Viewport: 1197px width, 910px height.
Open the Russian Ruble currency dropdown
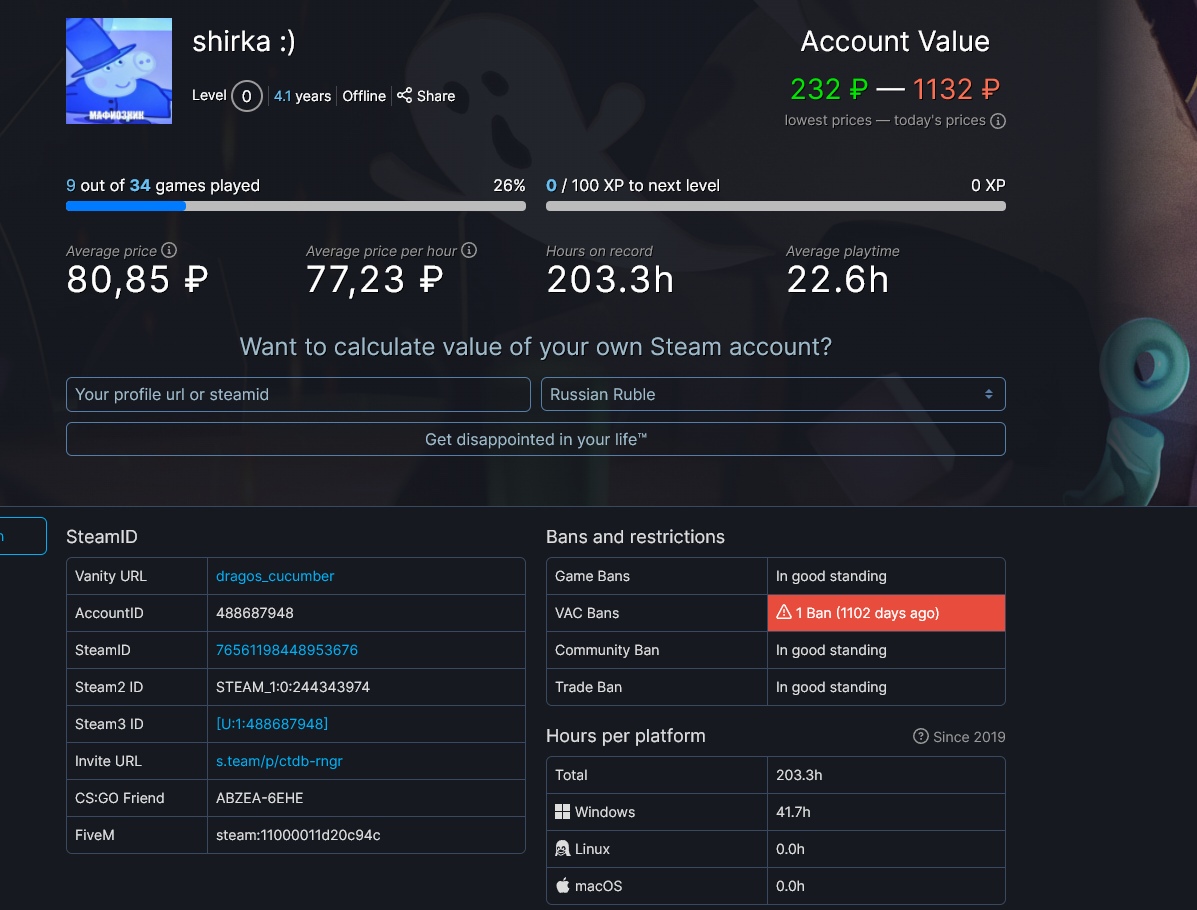point(773,394)
